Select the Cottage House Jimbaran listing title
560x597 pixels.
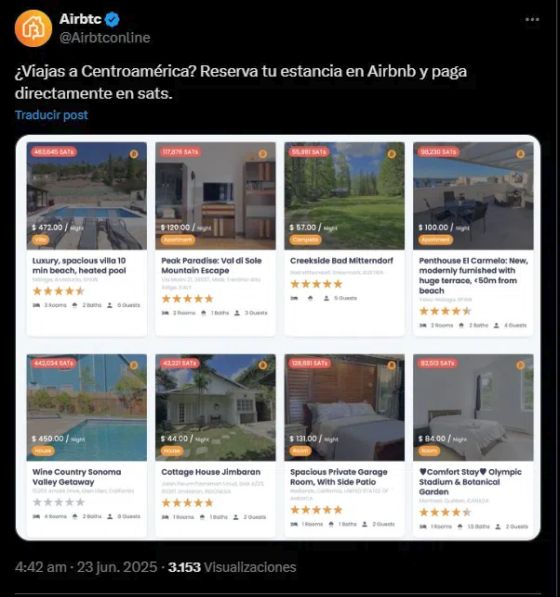[x=211, y=472]
